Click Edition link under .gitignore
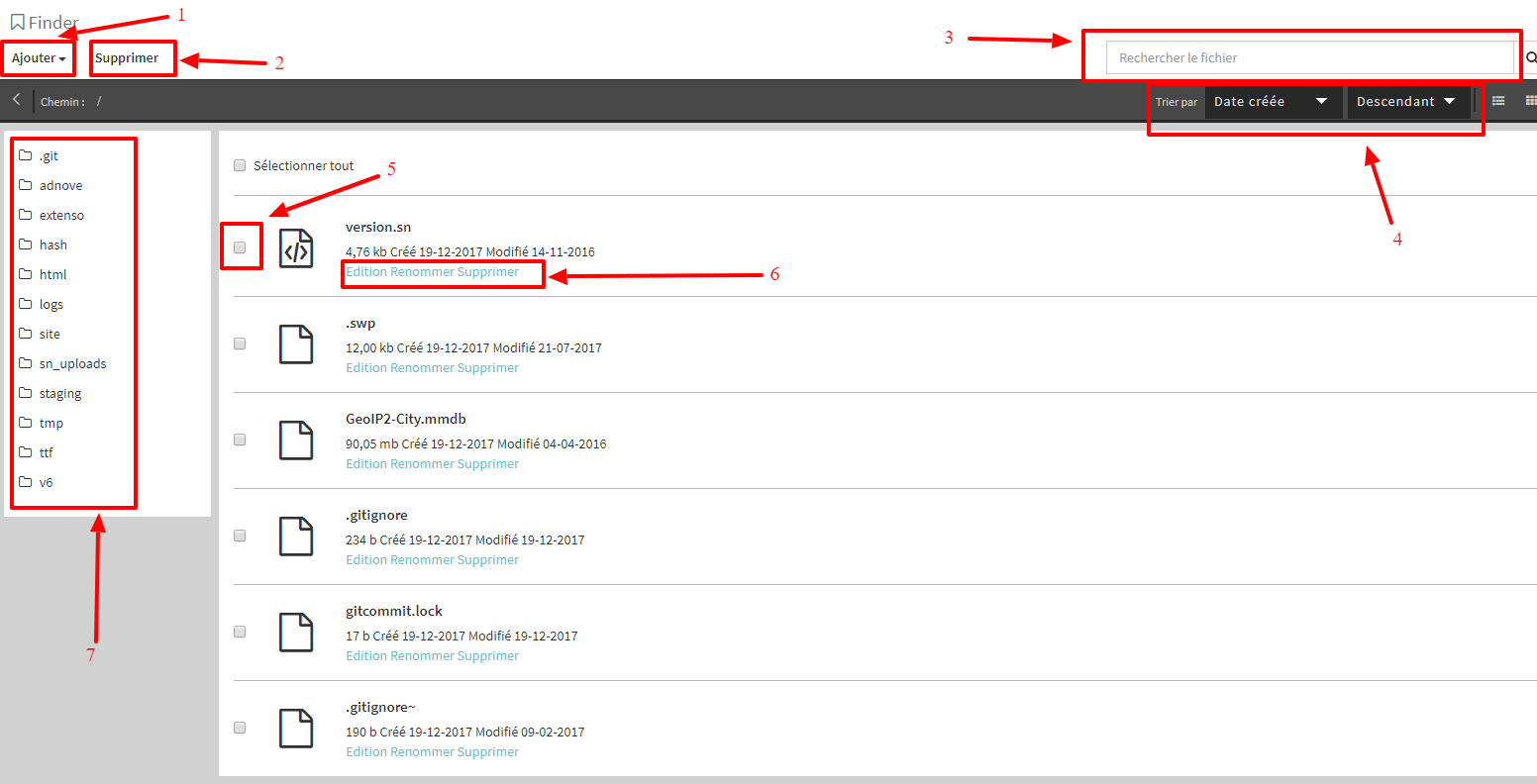Screen dimensions: 1537x784 [x=366, y=559]
